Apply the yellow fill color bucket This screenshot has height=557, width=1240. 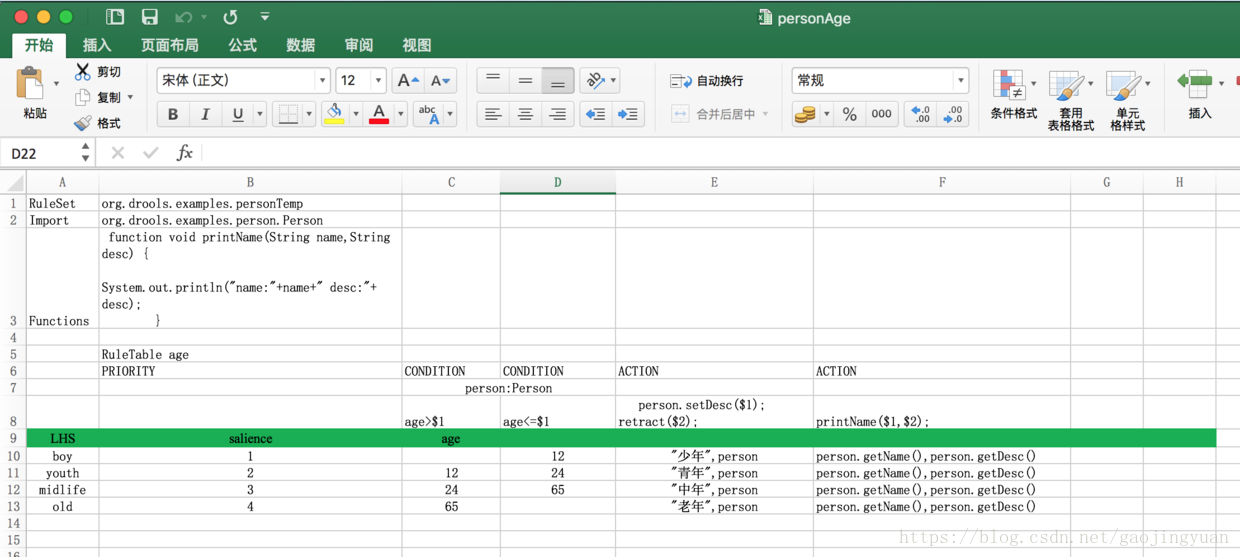click(x=334, y=114)
